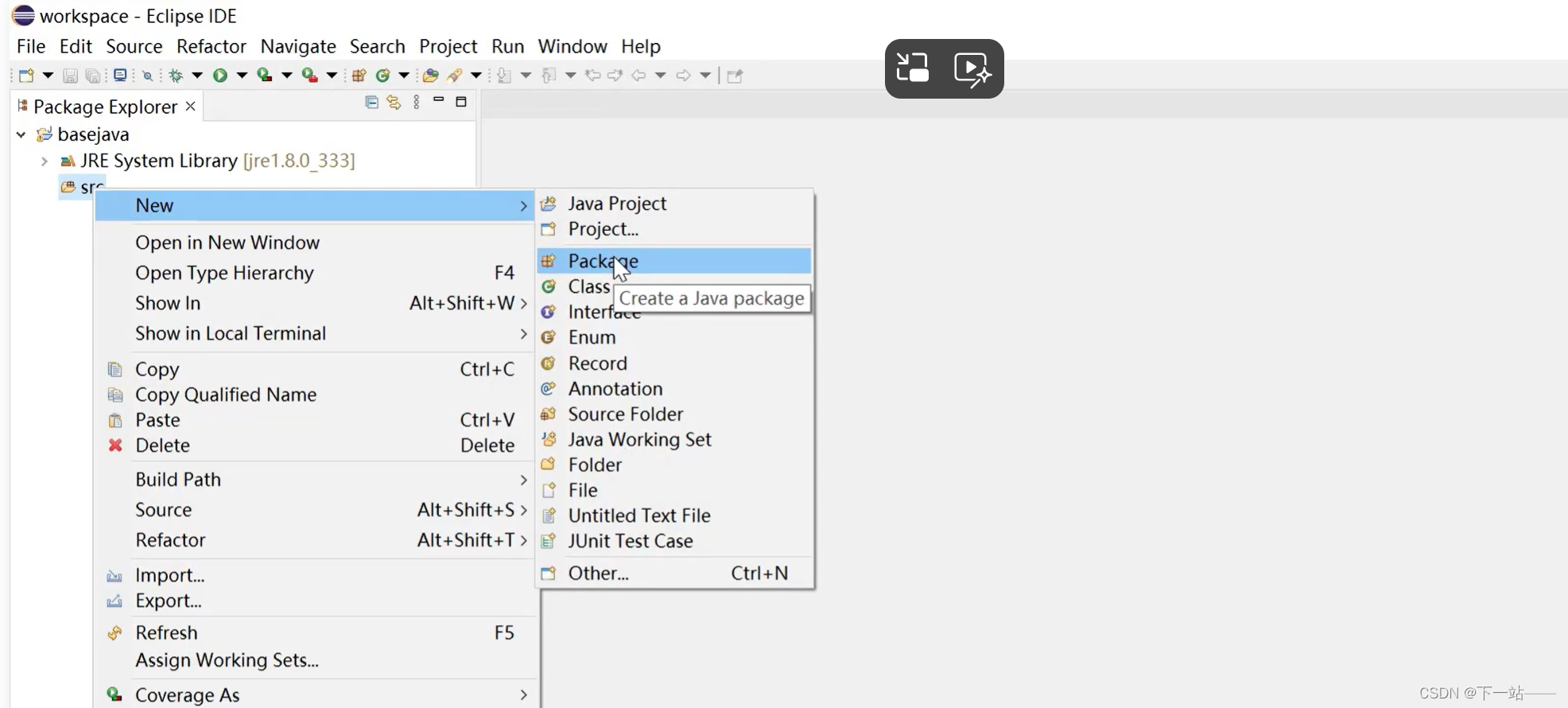1568x708 pixels.
Task: Close the Package Explorer tab
Action: pos(191,106)
